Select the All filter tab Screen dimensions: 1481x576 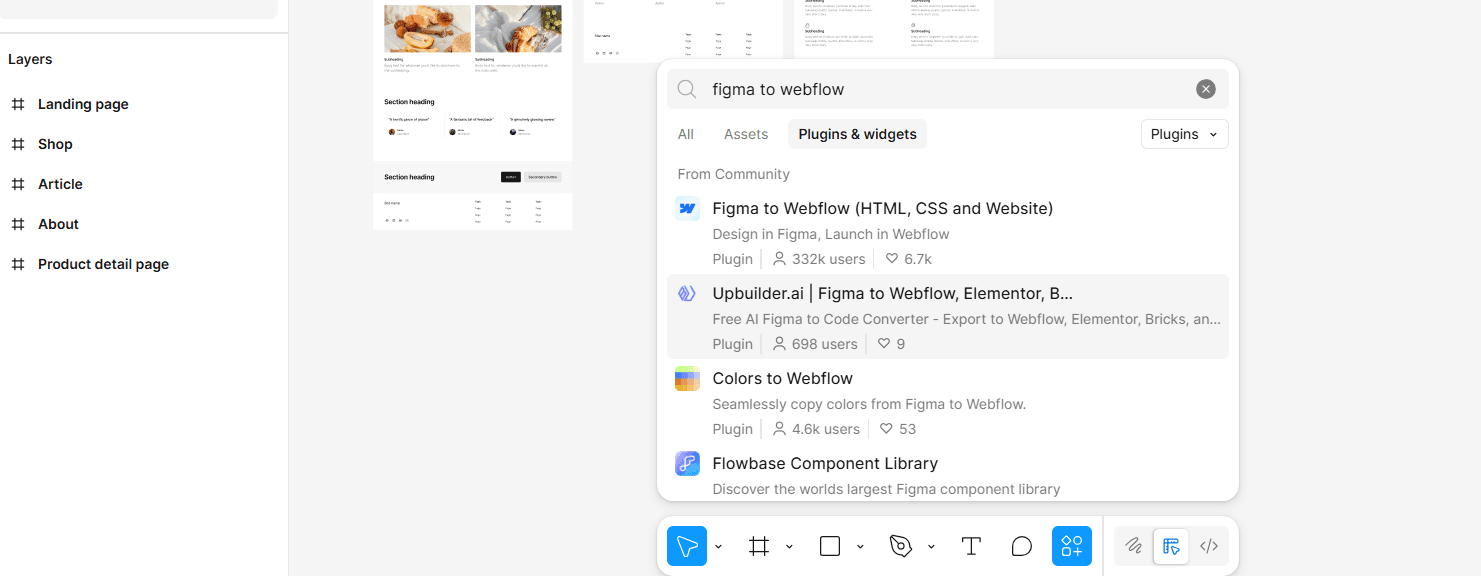[685, 134]
